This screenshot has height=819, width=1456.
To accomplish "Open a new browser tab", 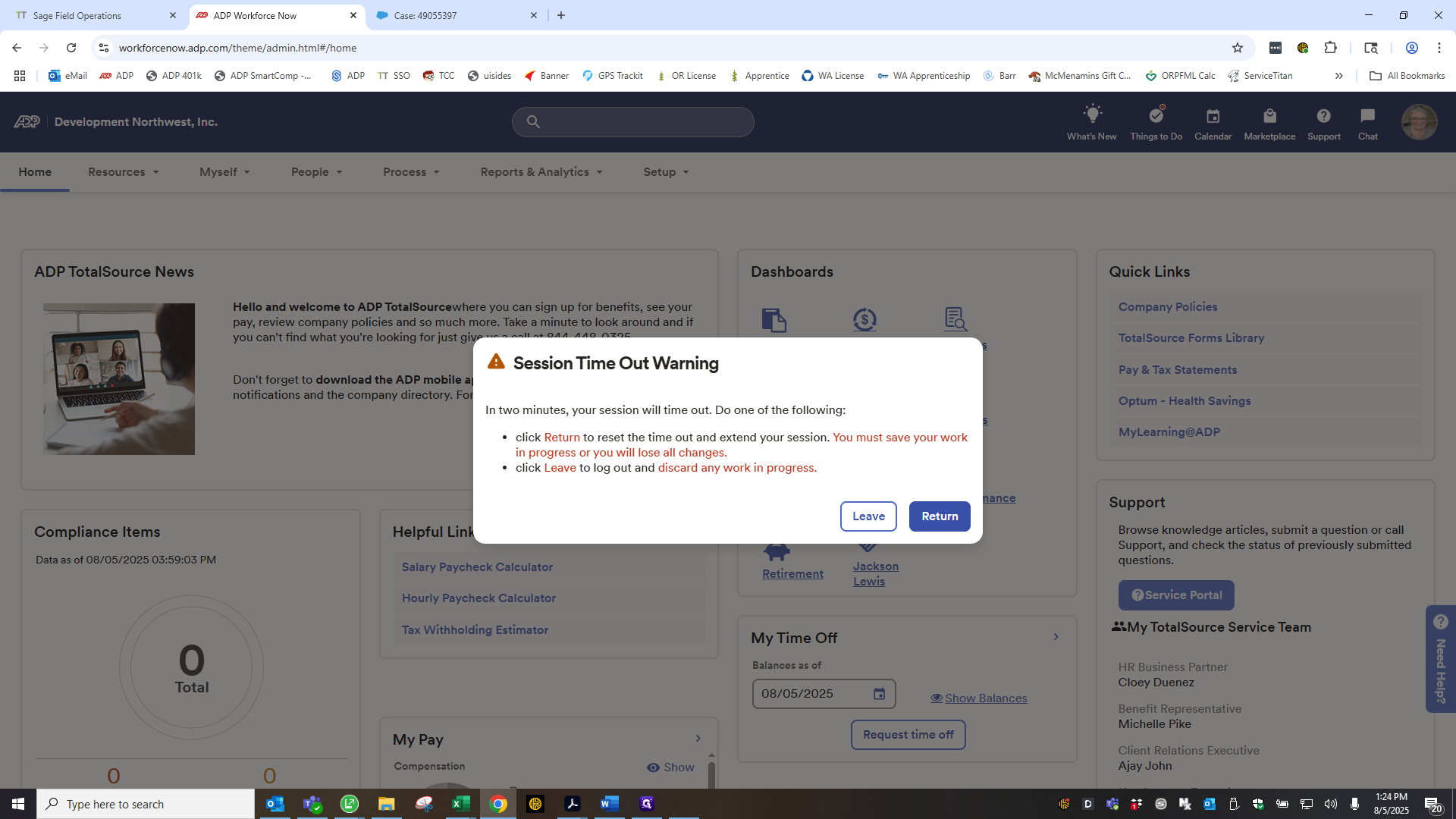I will pos(561,15).
